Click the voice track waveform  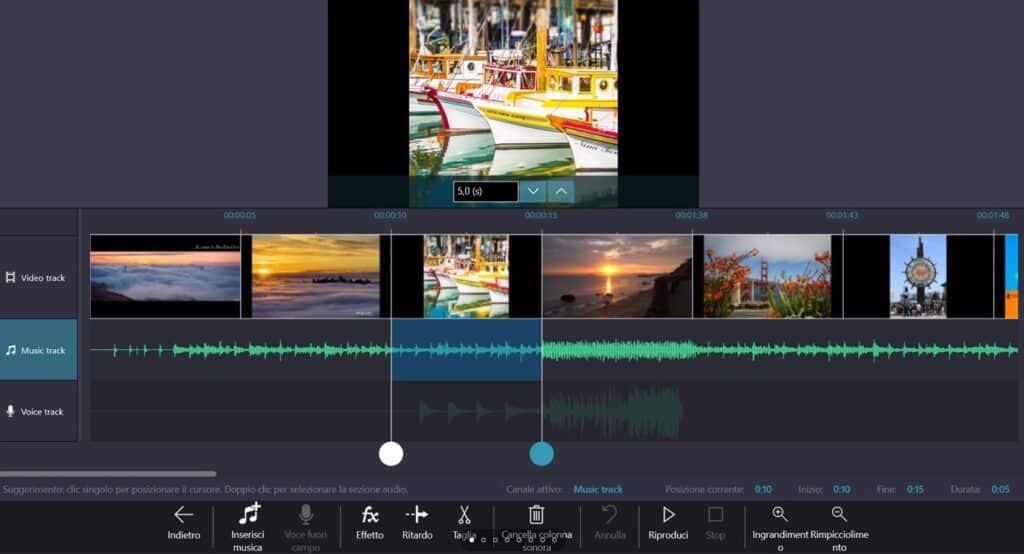point(550,412)
